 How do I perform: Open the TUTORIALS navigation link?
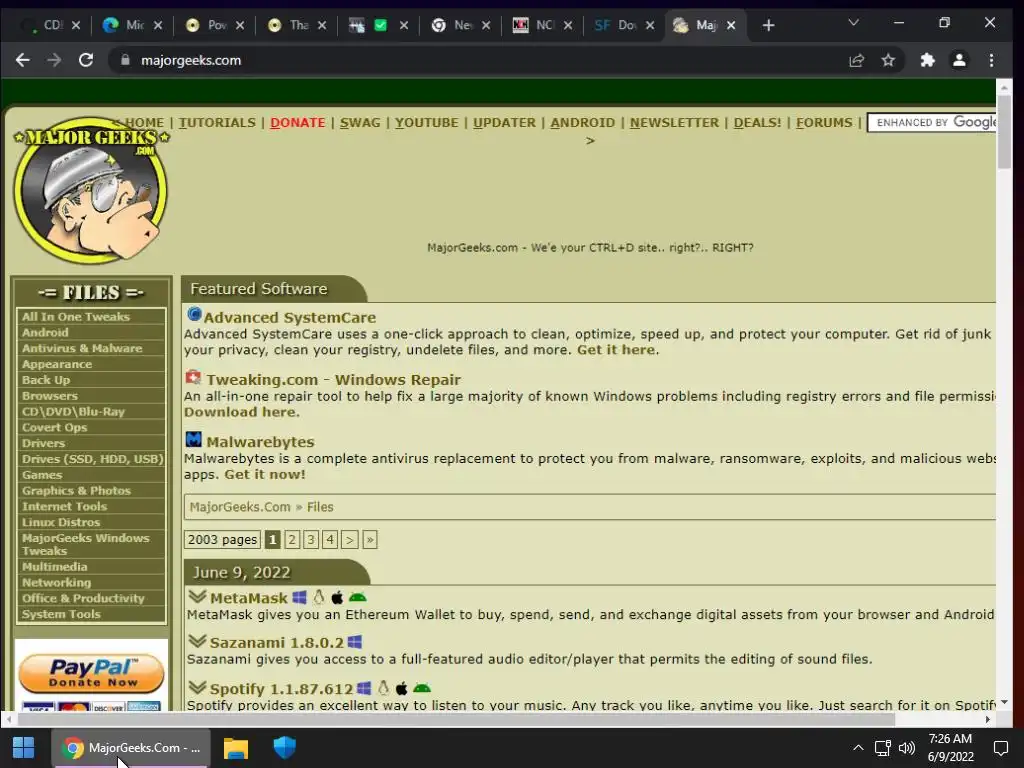[x=217, y=122]
